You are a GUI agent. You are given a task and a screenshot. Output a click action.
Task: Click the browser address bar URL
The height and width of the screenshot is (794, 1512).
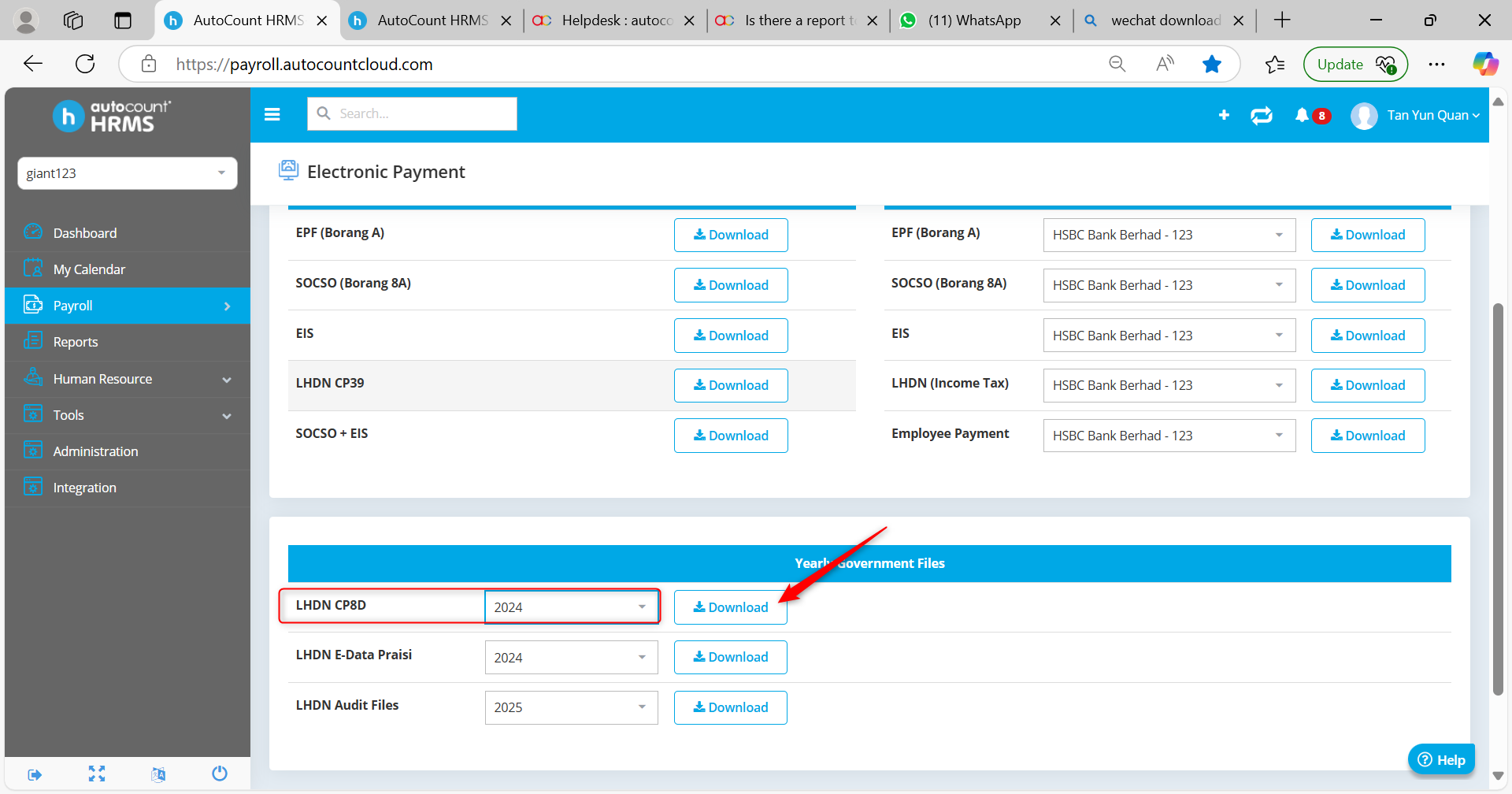[x=304, y=64]
